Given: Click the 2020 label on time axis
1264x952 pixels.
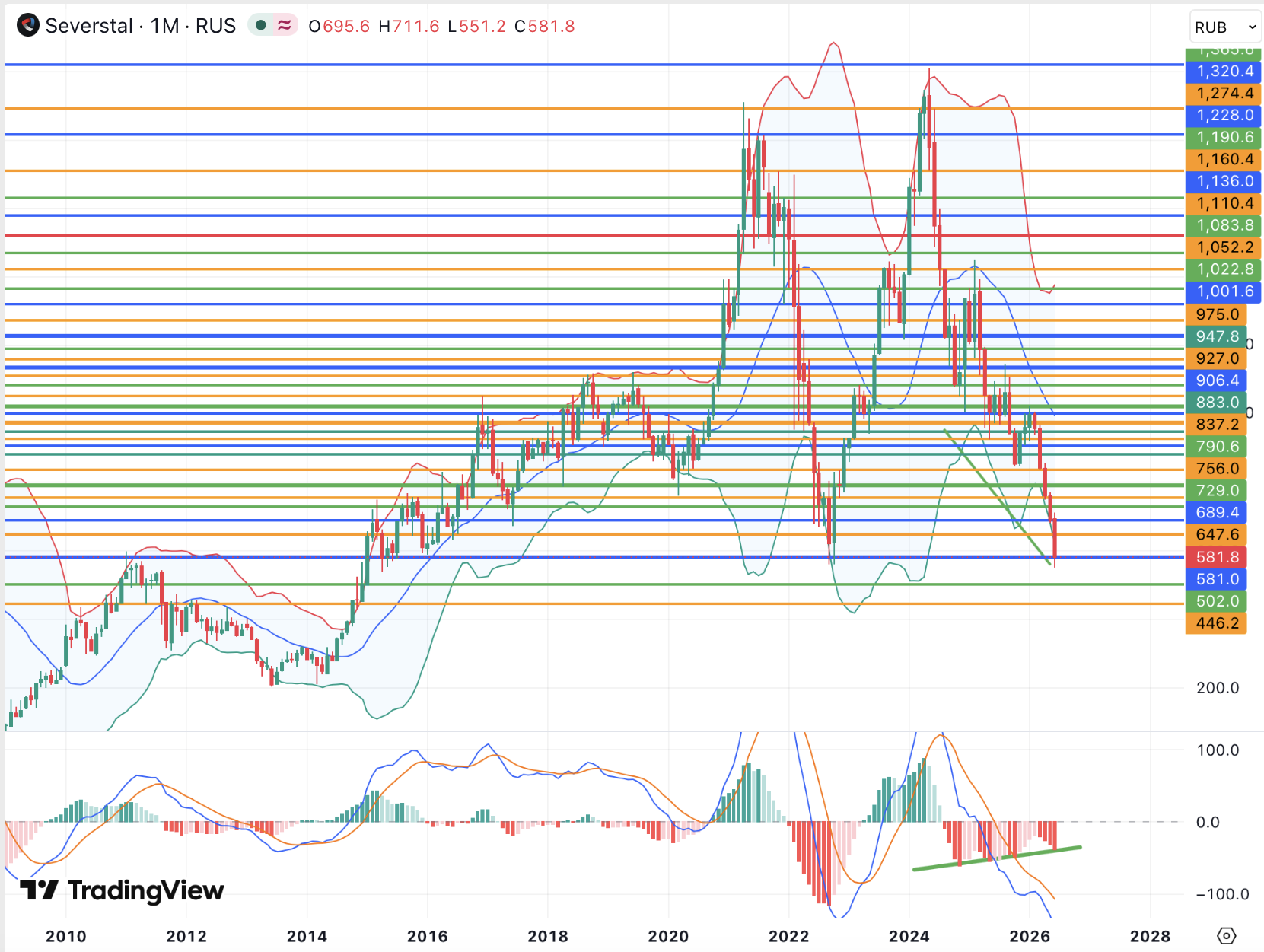Looking at the screenshot, I should click(668, 936).
